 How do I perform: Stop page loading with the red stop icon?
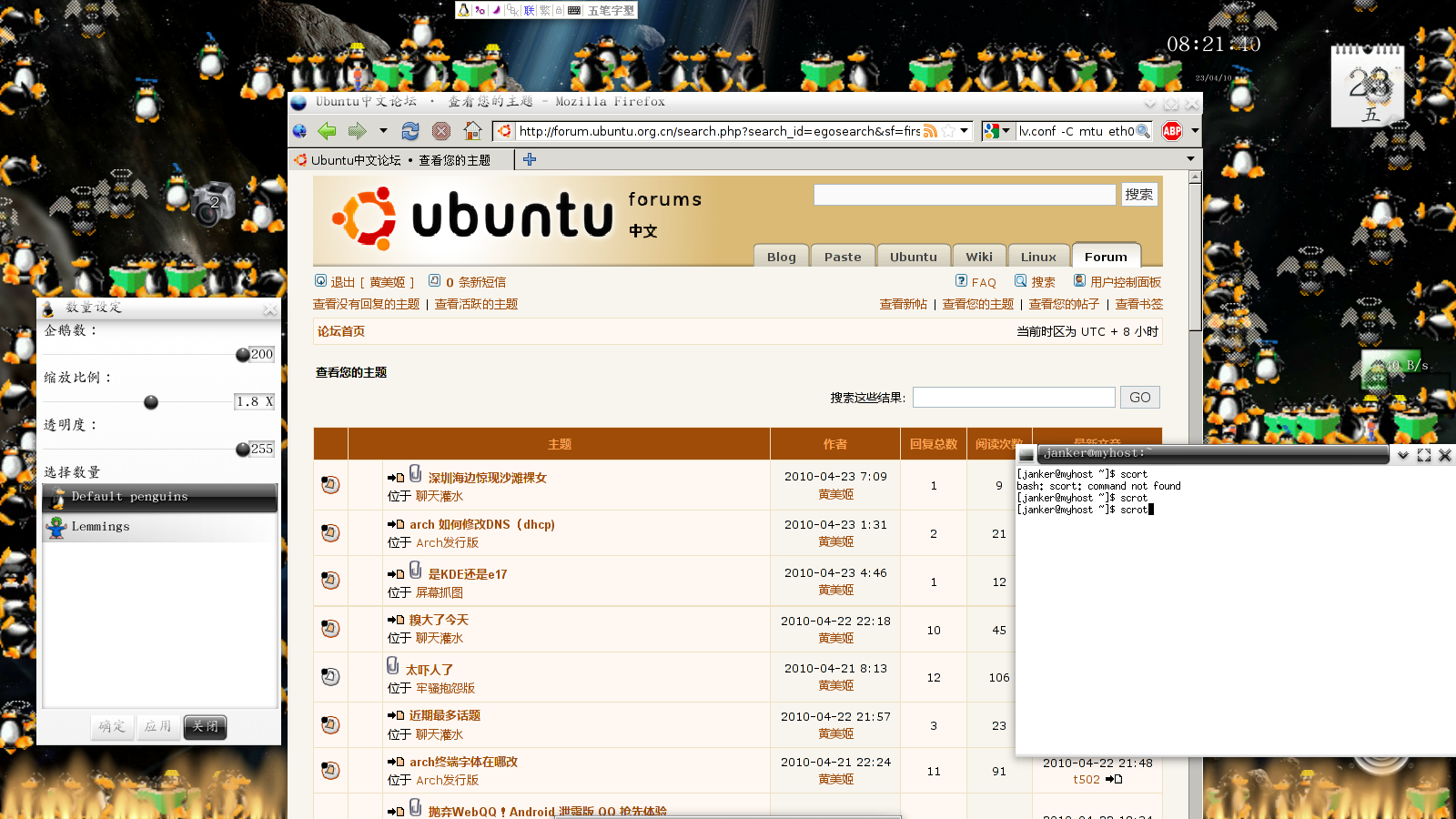tap(441, 131)
